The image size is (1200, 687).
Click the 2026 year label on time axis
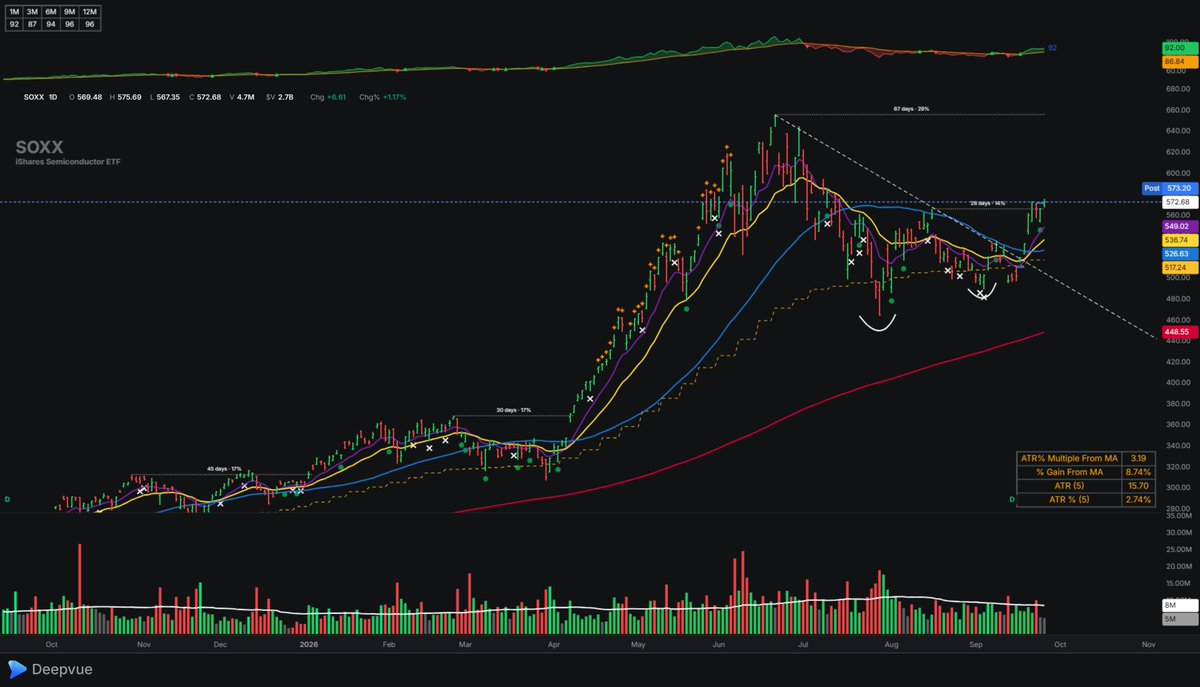tap(309, 645)
